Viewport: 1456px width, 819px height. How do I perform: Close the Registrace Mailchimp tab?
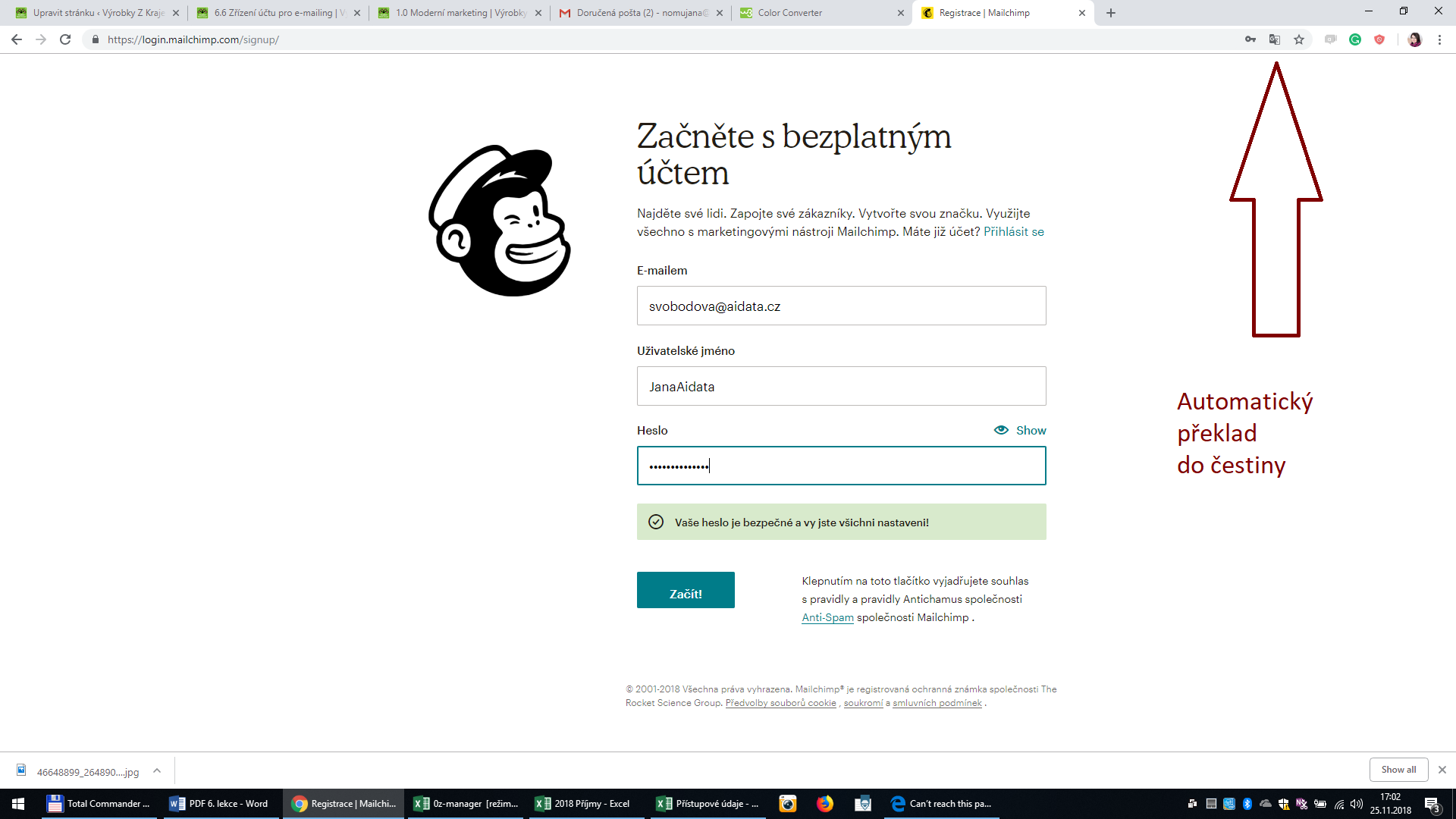(x=1082, y=13)
